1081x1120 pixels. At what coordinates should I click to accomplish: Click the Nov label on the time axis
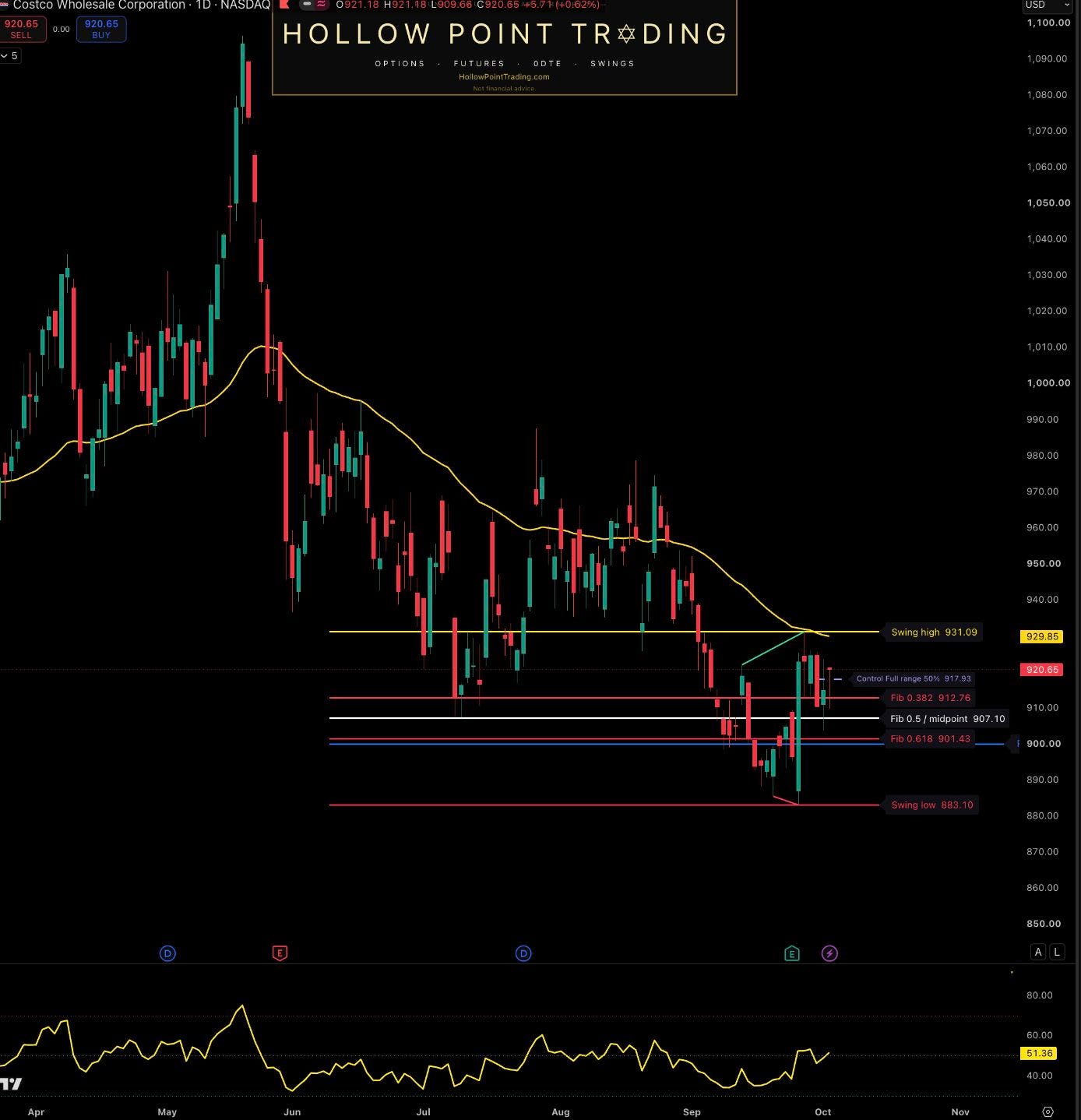pos(960,1112)
